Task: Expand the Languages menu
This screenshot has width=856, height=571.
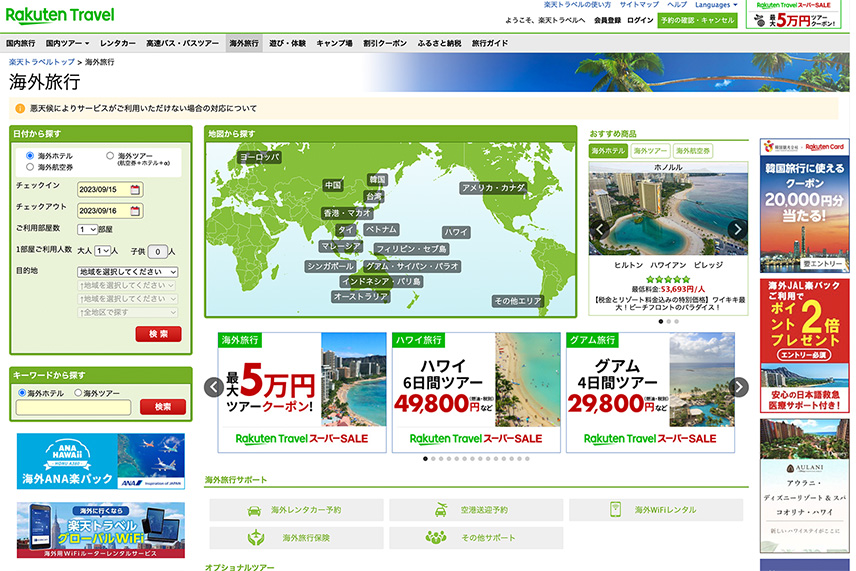Action: pos(716,5)
